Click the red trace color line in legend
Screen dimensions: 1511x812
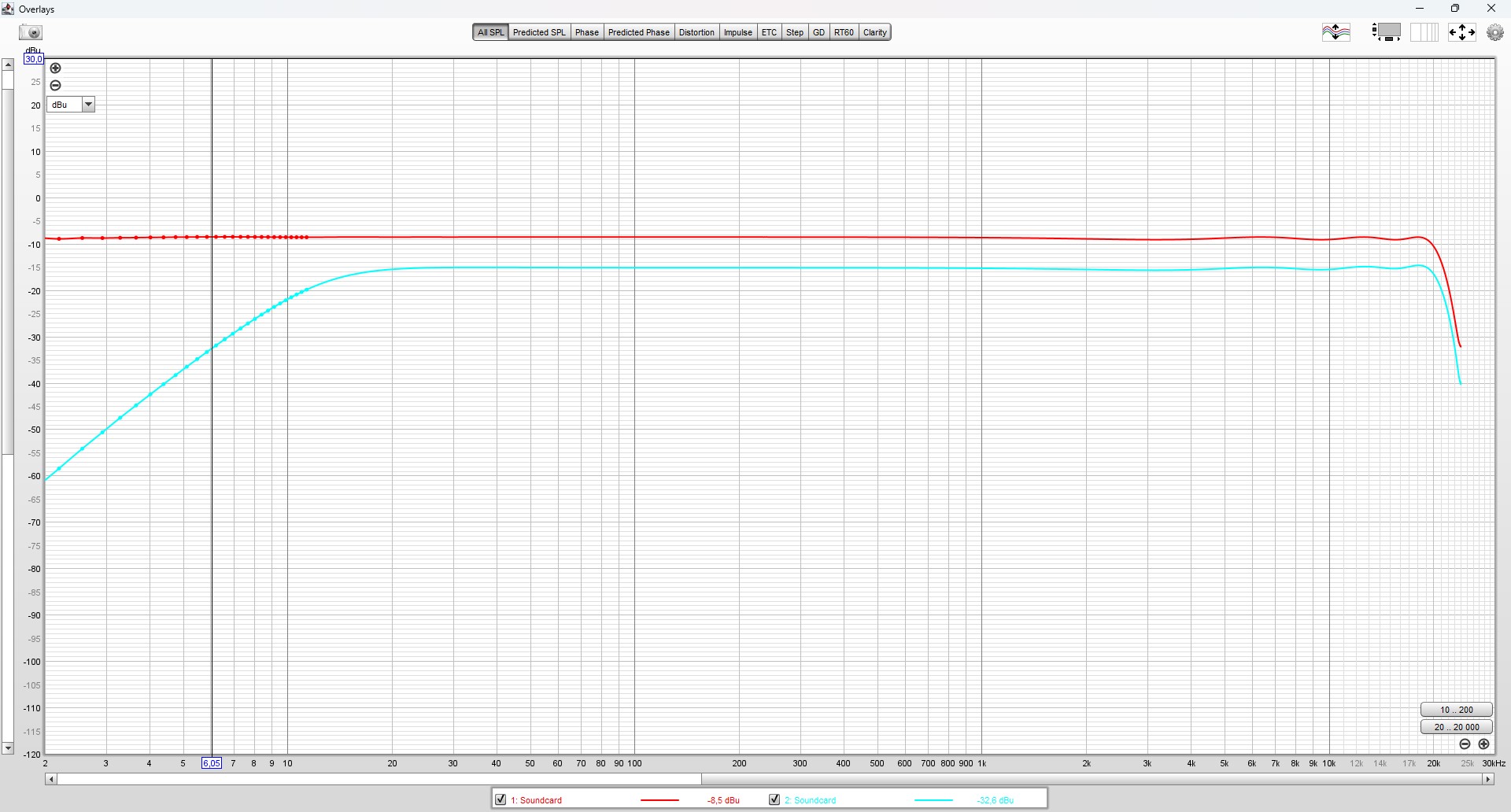tap(659, 800)
